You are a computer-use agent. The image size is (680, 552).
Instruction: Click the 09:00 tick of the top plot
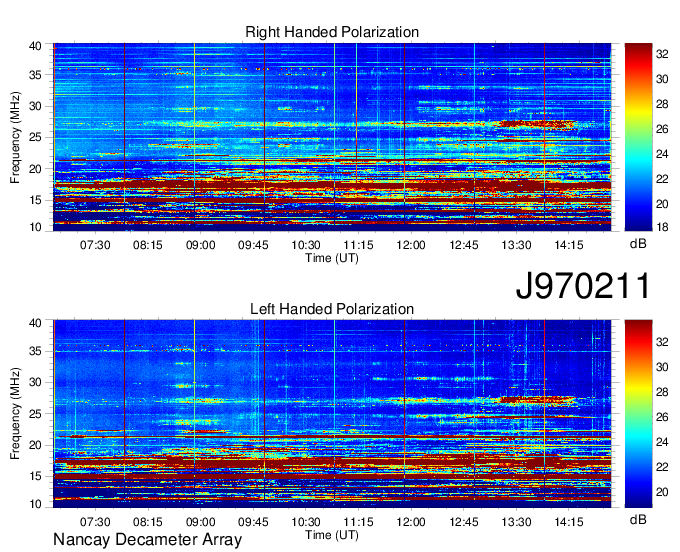200,245
